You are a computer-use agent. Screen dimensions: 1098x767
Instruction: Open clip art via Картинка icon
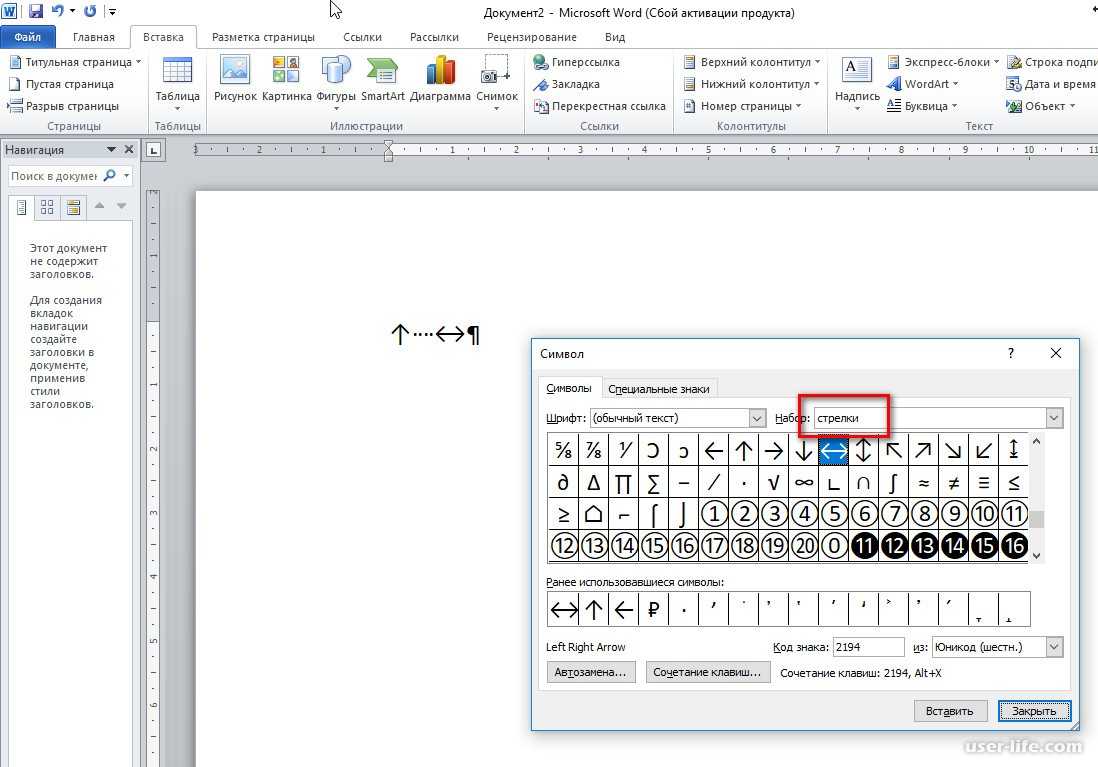click(x=286, y=80)
